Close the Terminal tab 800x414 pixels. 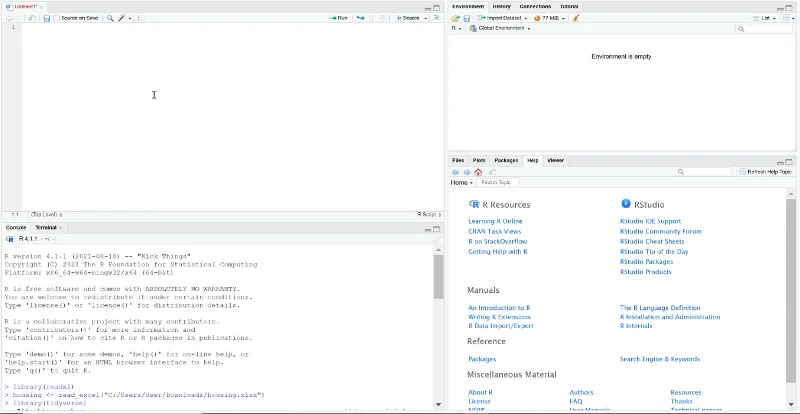[x=60, y=228]
